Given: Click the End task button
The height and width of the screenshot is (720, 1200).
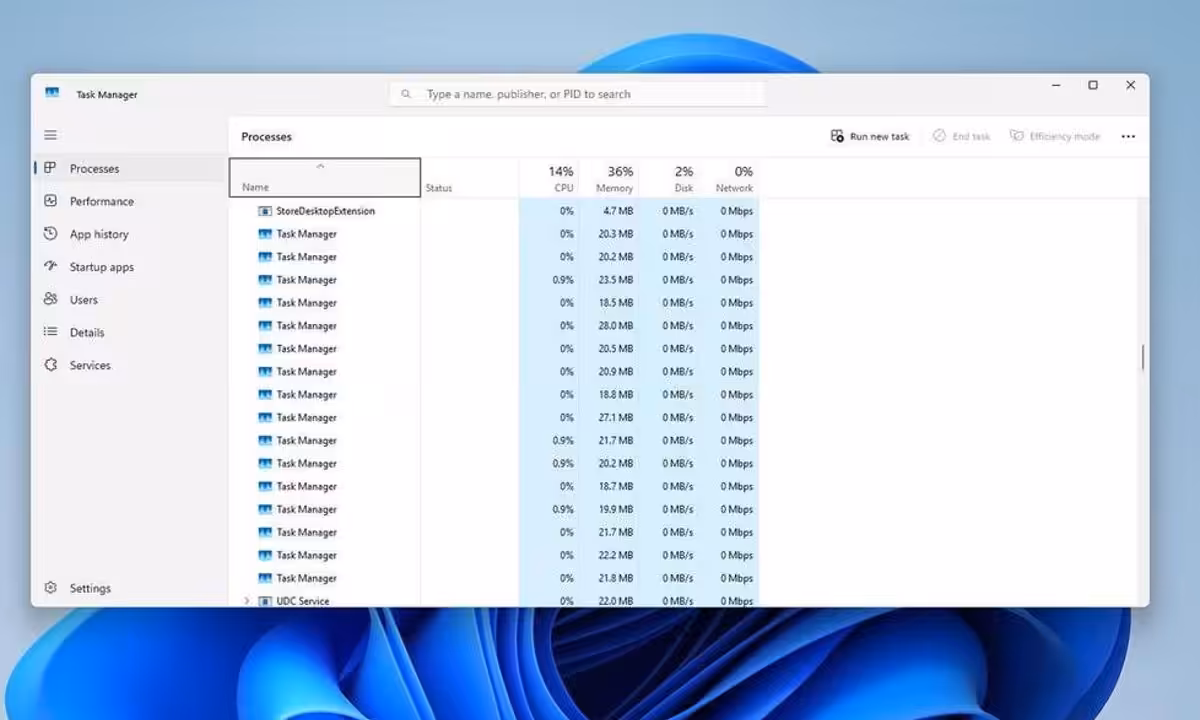Looking at the screenshot, I should point(961,136).
